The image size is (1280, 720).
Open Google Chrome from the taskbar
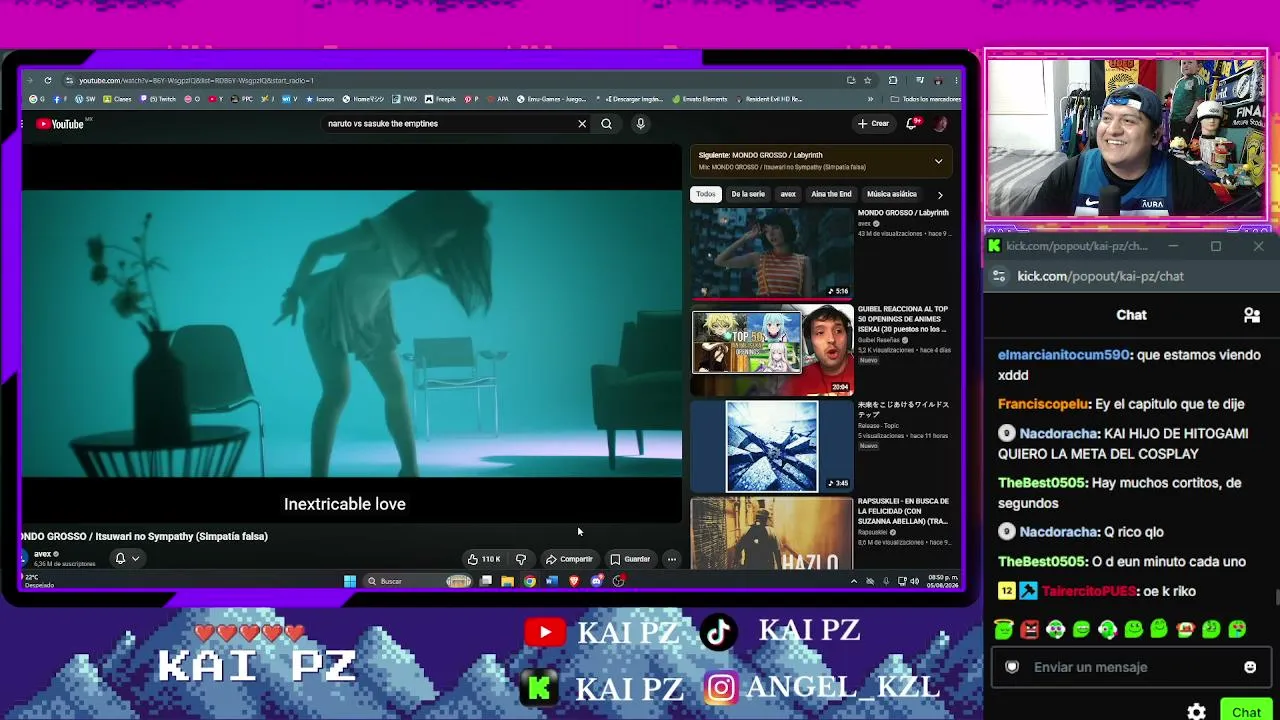coord(529,581)
